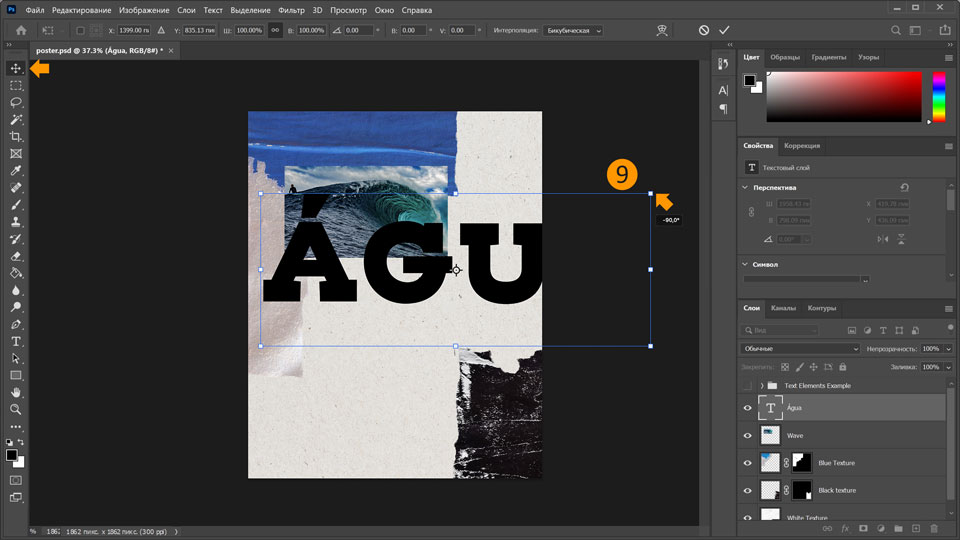Select the Clone Stamp tool

pos(16,222)
